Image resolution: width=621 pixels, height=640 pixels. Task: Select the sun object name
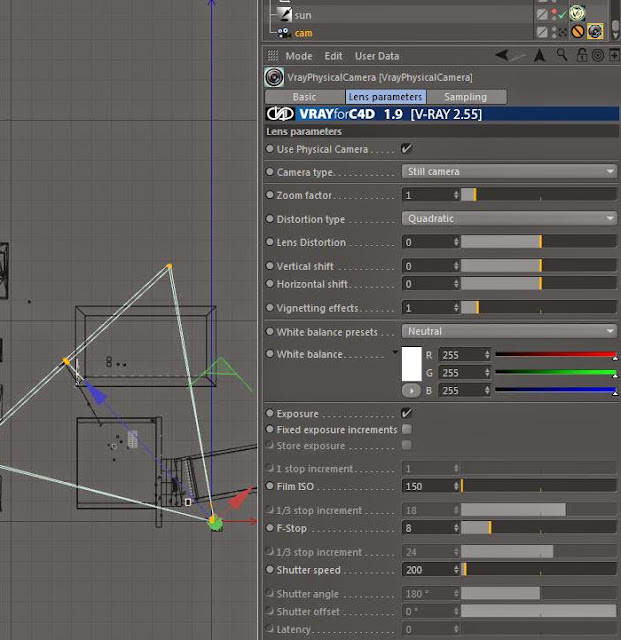303,16
